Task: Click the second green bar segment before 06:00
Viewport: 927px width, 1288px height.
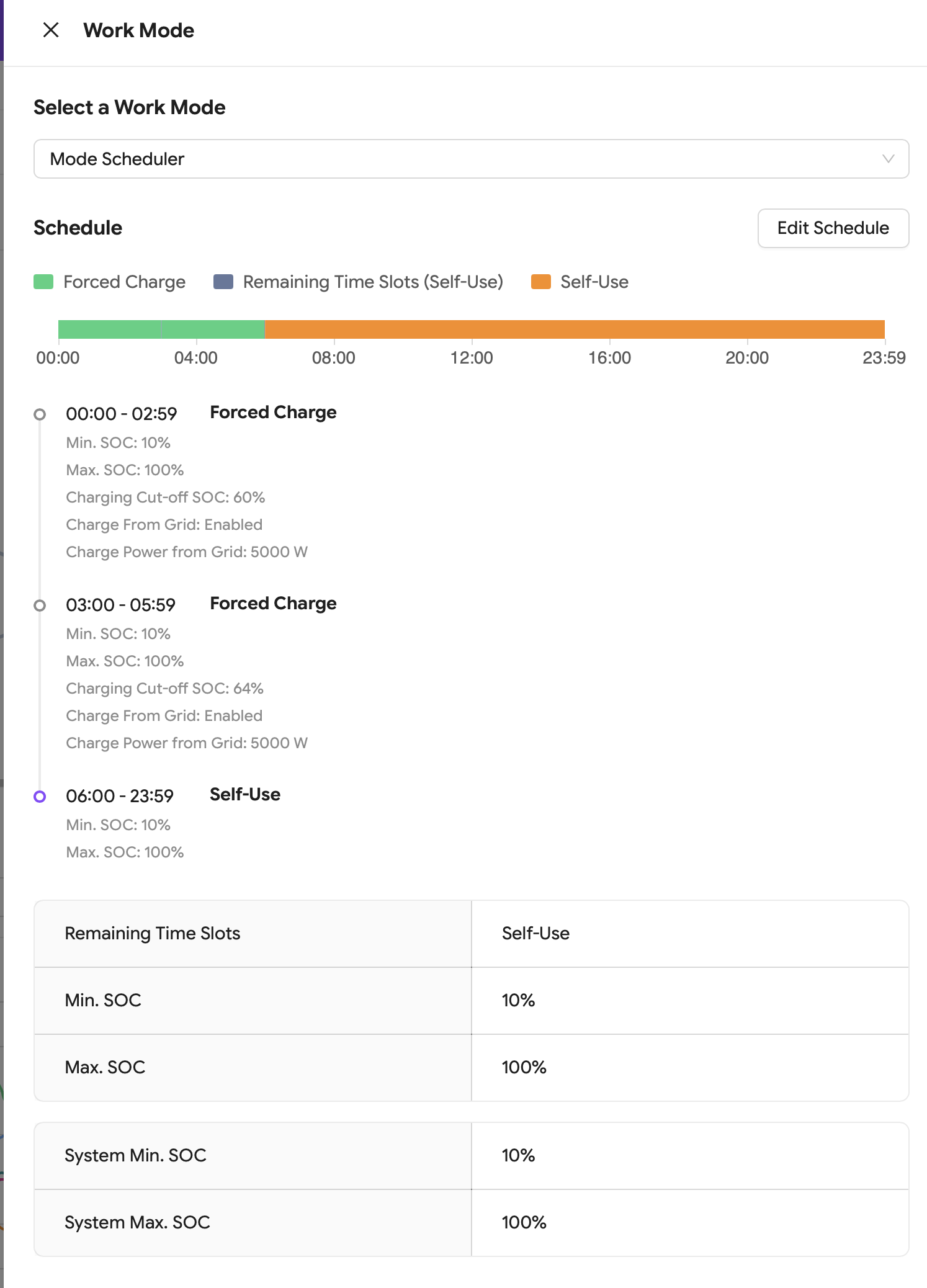Action: click(213, 329)
